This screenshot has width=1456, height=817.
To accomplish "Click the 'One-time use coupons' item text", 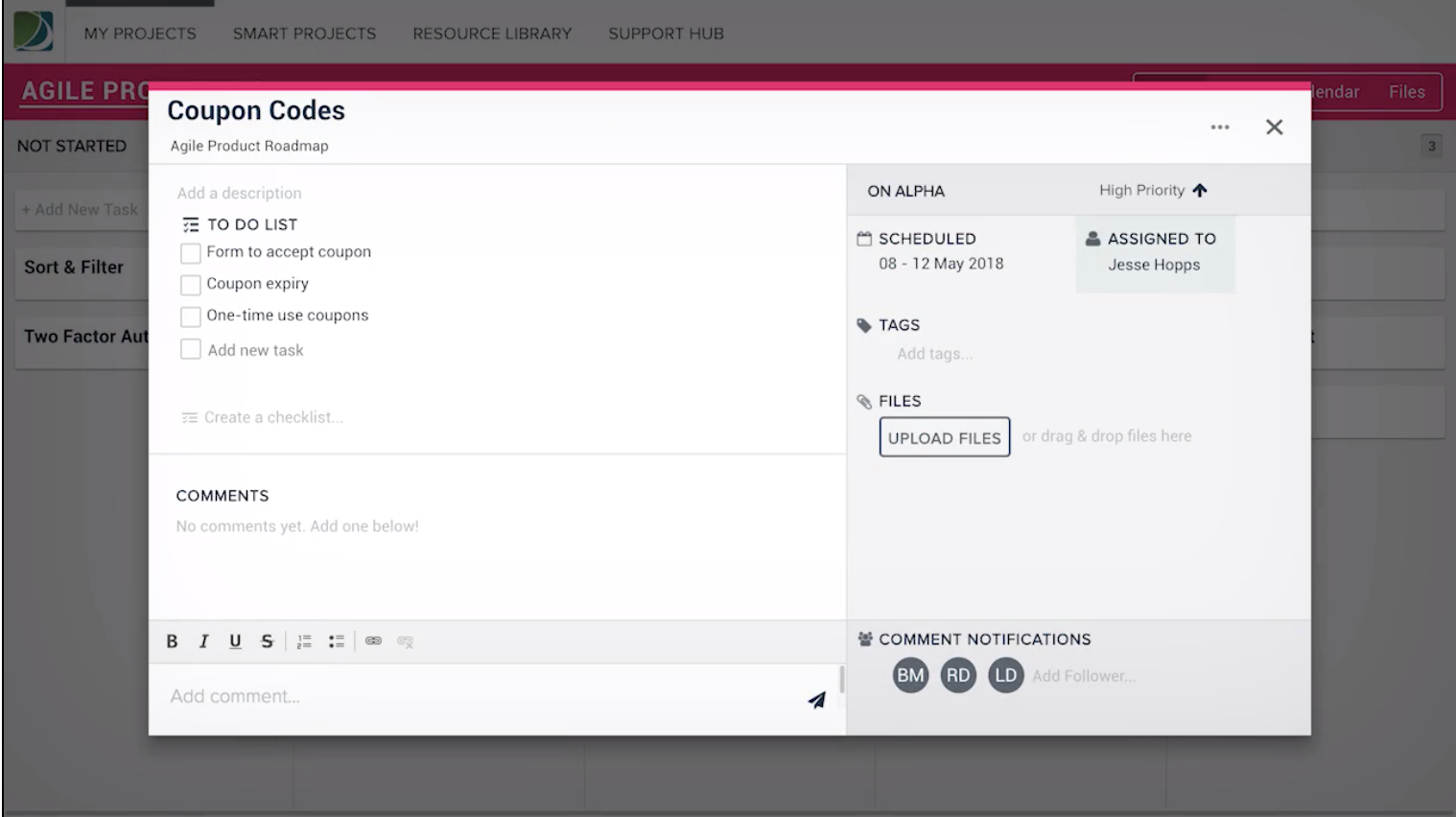I will point(288,315).
